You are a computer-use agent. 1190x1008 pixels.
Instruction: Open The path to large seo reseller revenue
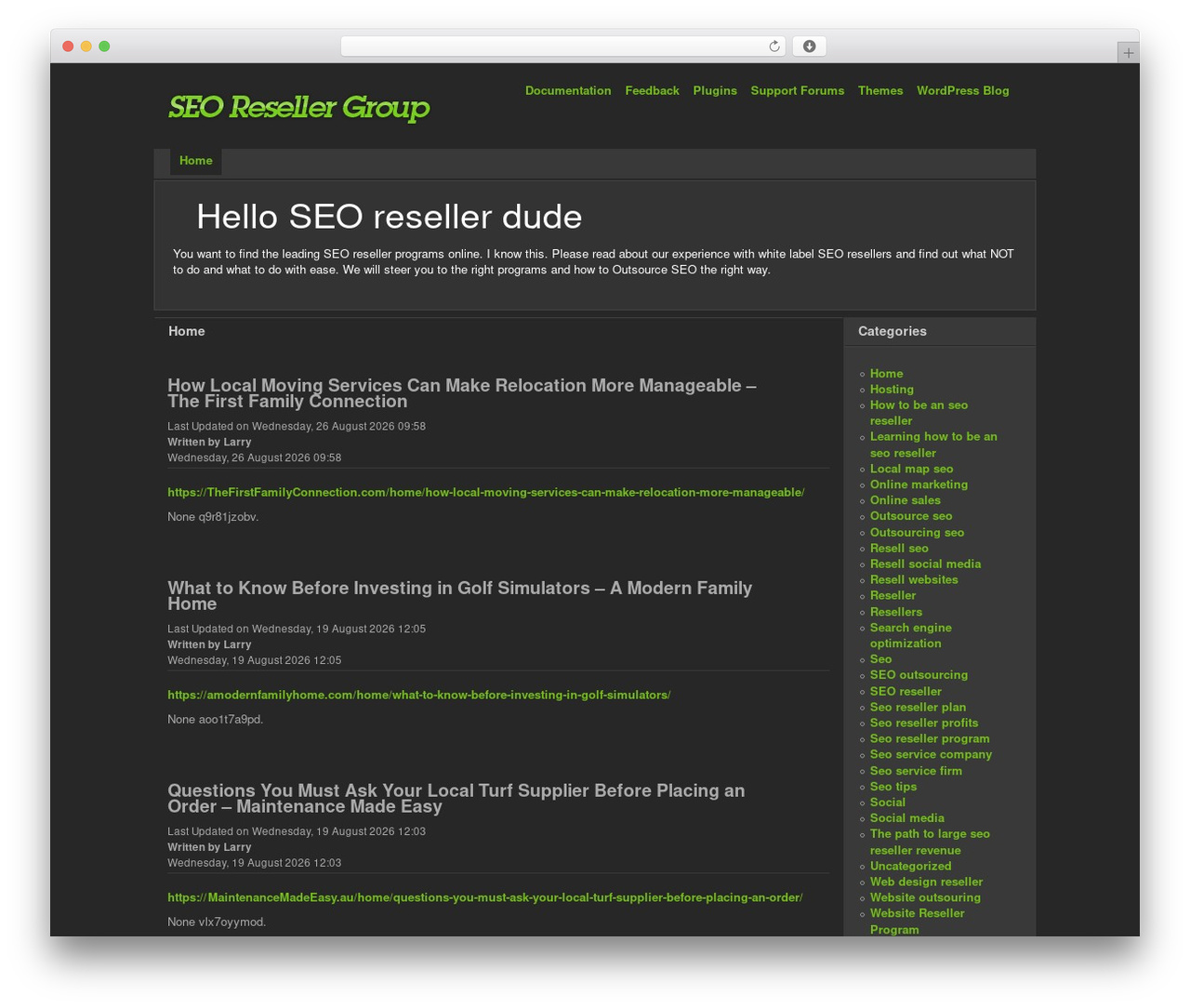point(930,842)
